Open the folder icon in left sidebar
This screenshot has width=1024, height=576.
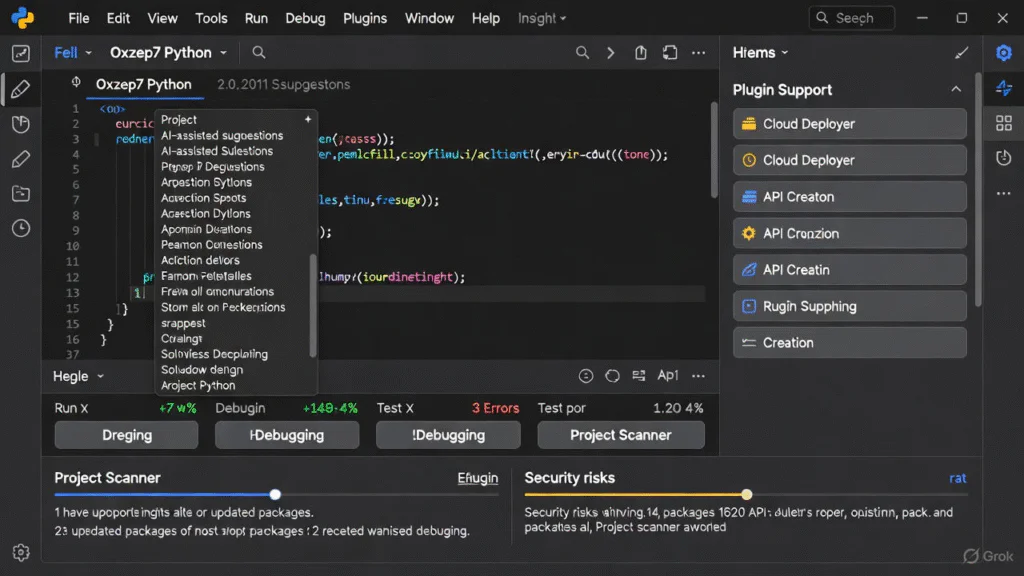pyautogui.click(x=21, y=193)
